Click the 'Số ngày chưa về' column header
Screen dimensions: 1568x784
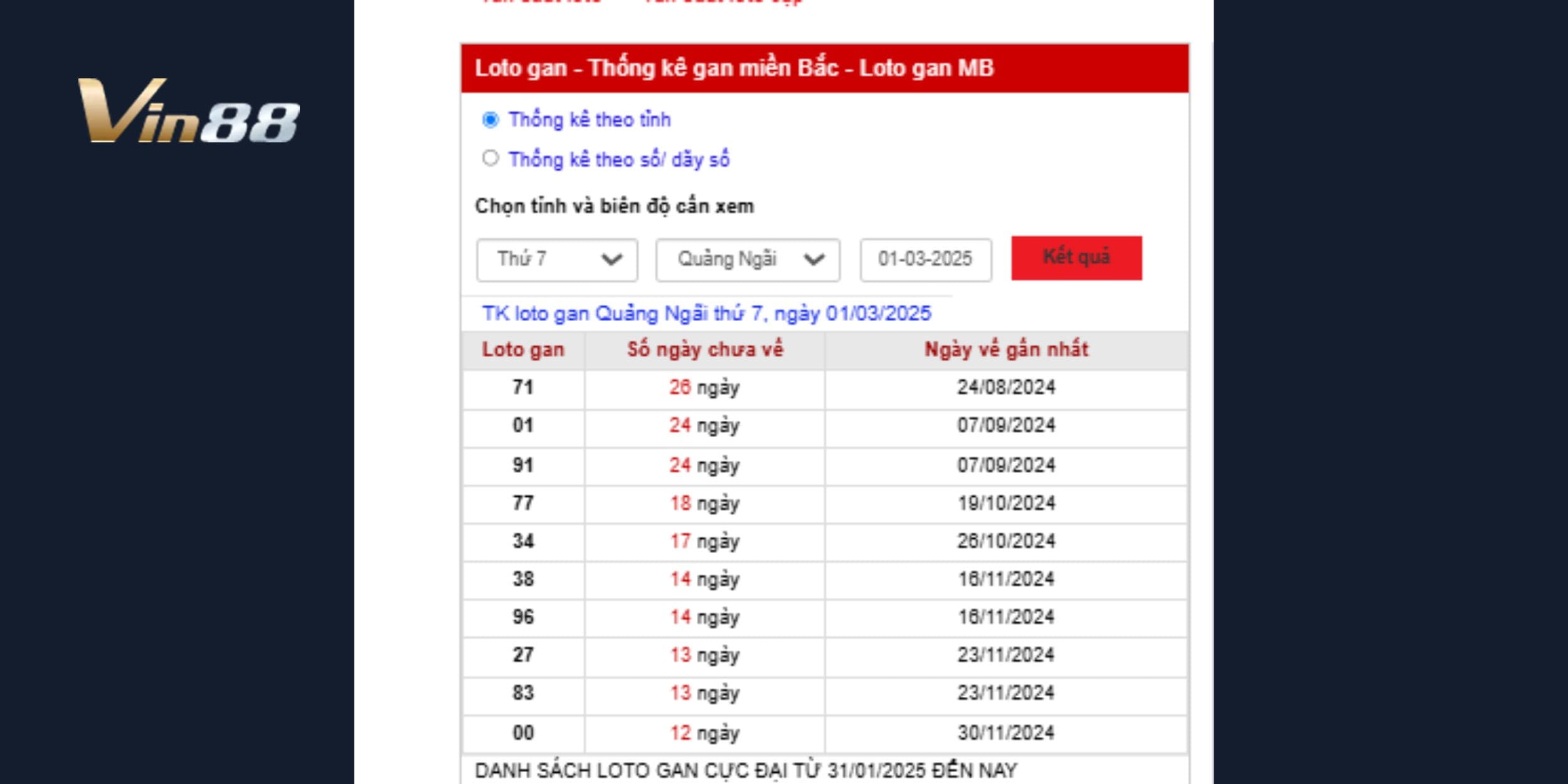[x=705, y=350]
